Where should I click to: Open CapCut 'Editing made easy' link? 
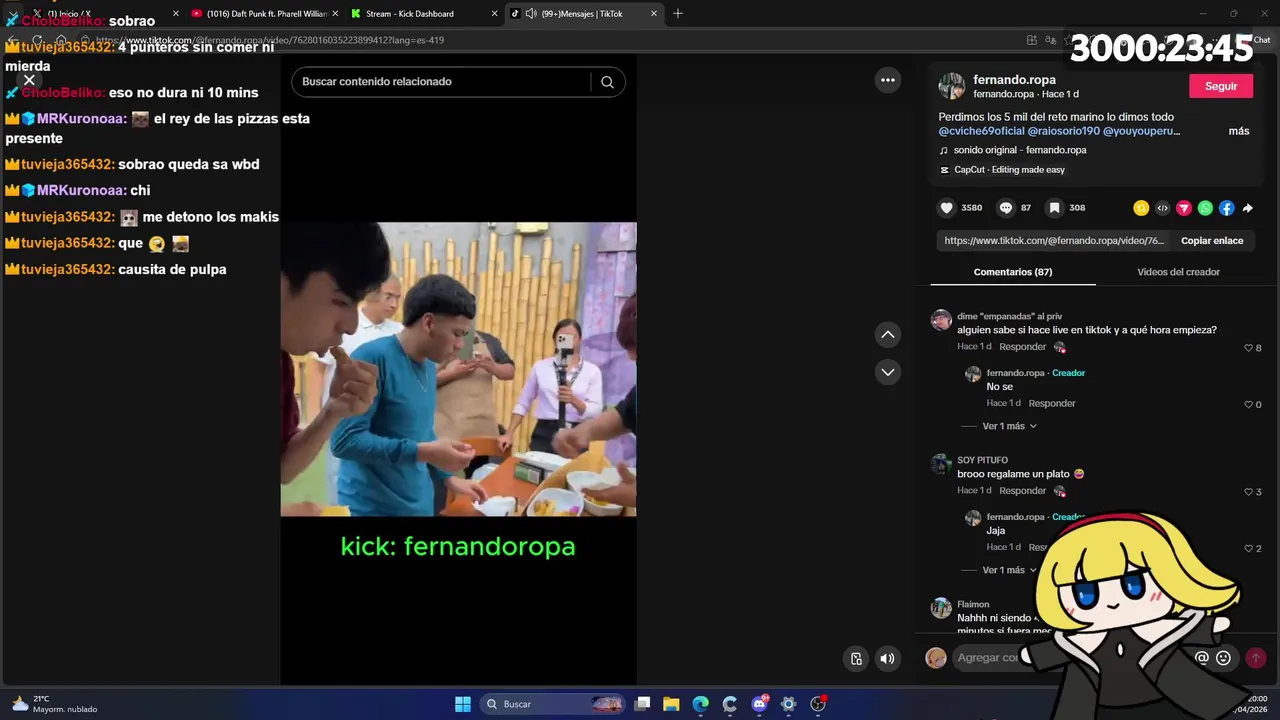1009,170
